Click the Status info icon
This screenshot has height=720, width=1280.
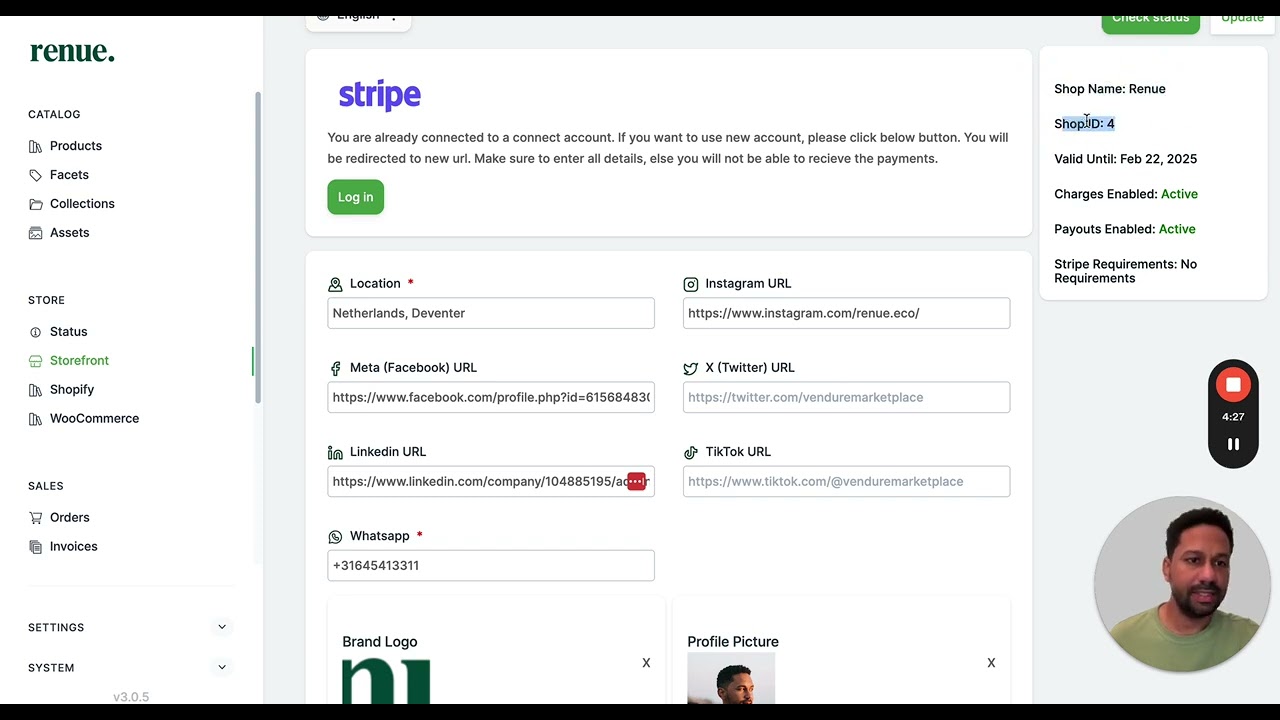(x=36, y=332)
